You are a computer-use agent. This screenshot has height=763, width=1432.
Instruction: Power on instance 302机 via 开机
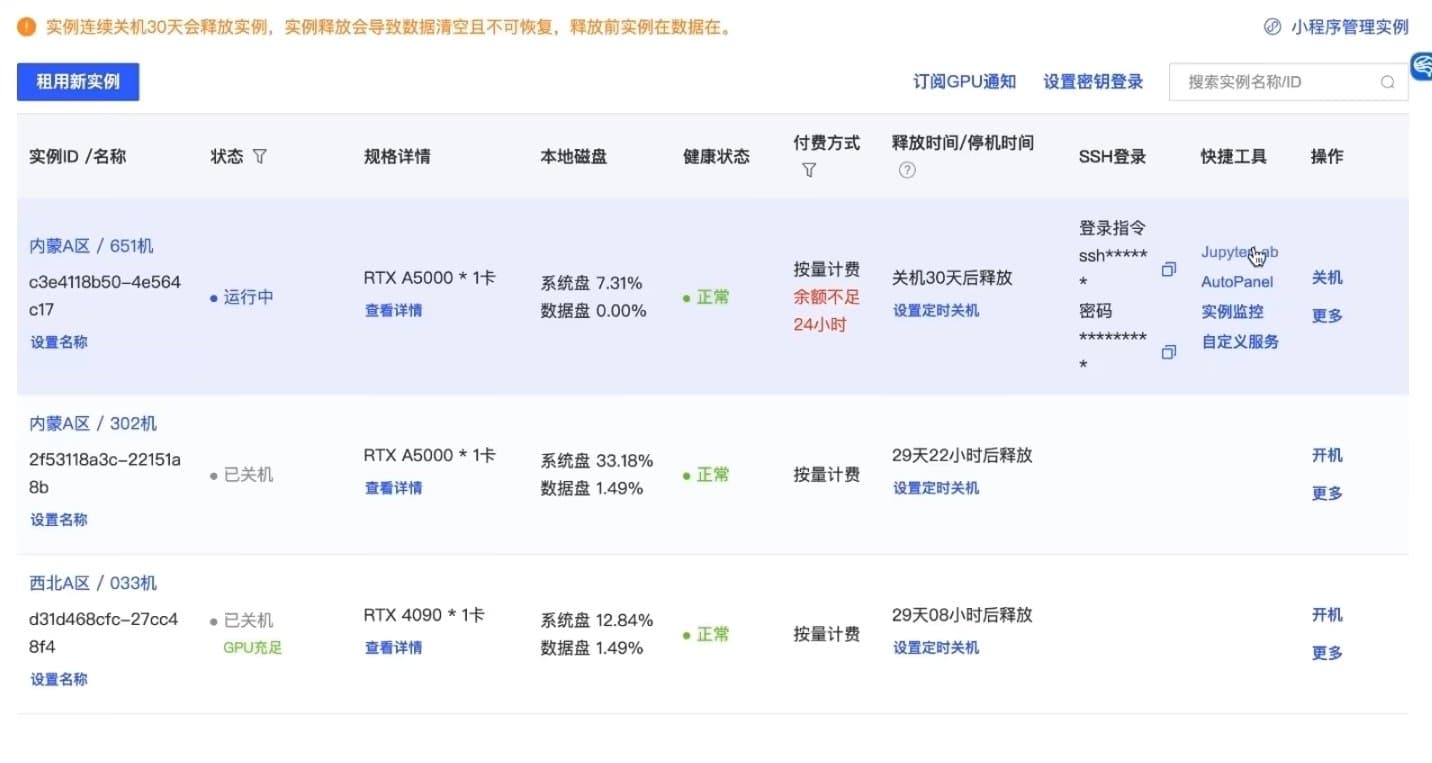pyautogui.click(x=1326, y=455)
